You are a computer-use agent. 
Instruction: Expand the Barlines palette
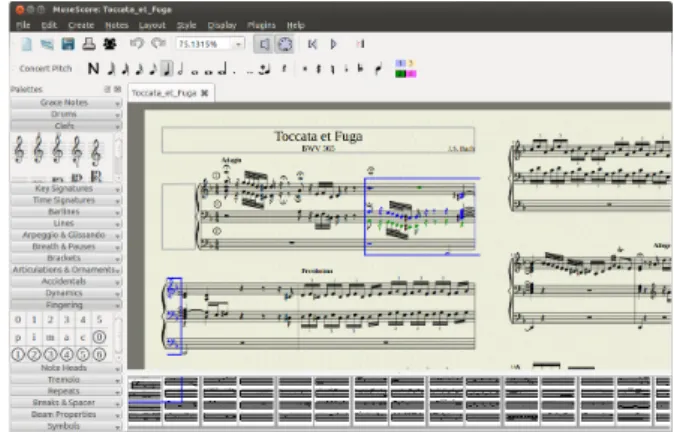click(66, 212)
